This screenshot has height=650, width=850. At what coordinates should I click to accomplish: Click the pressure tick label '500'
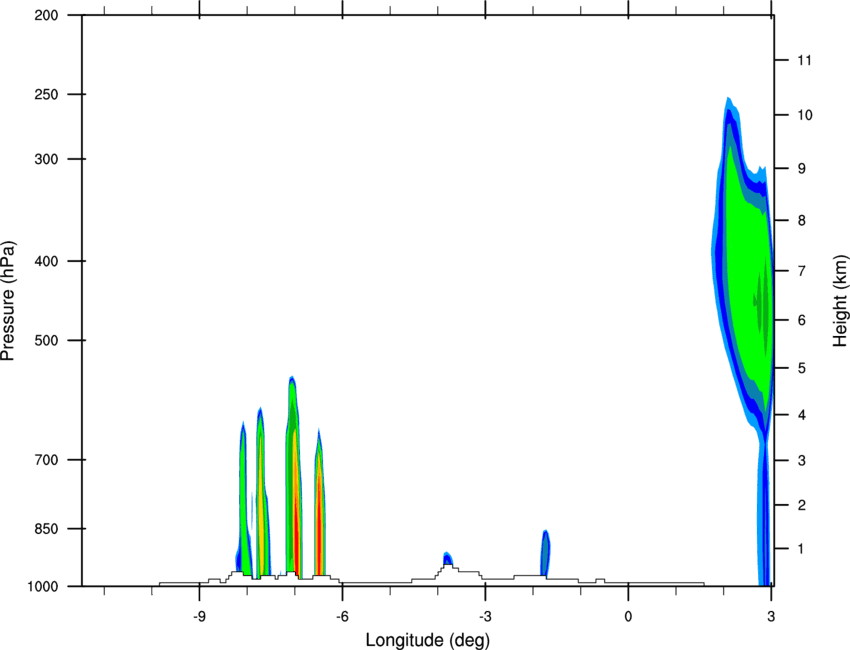pos(46,340)
